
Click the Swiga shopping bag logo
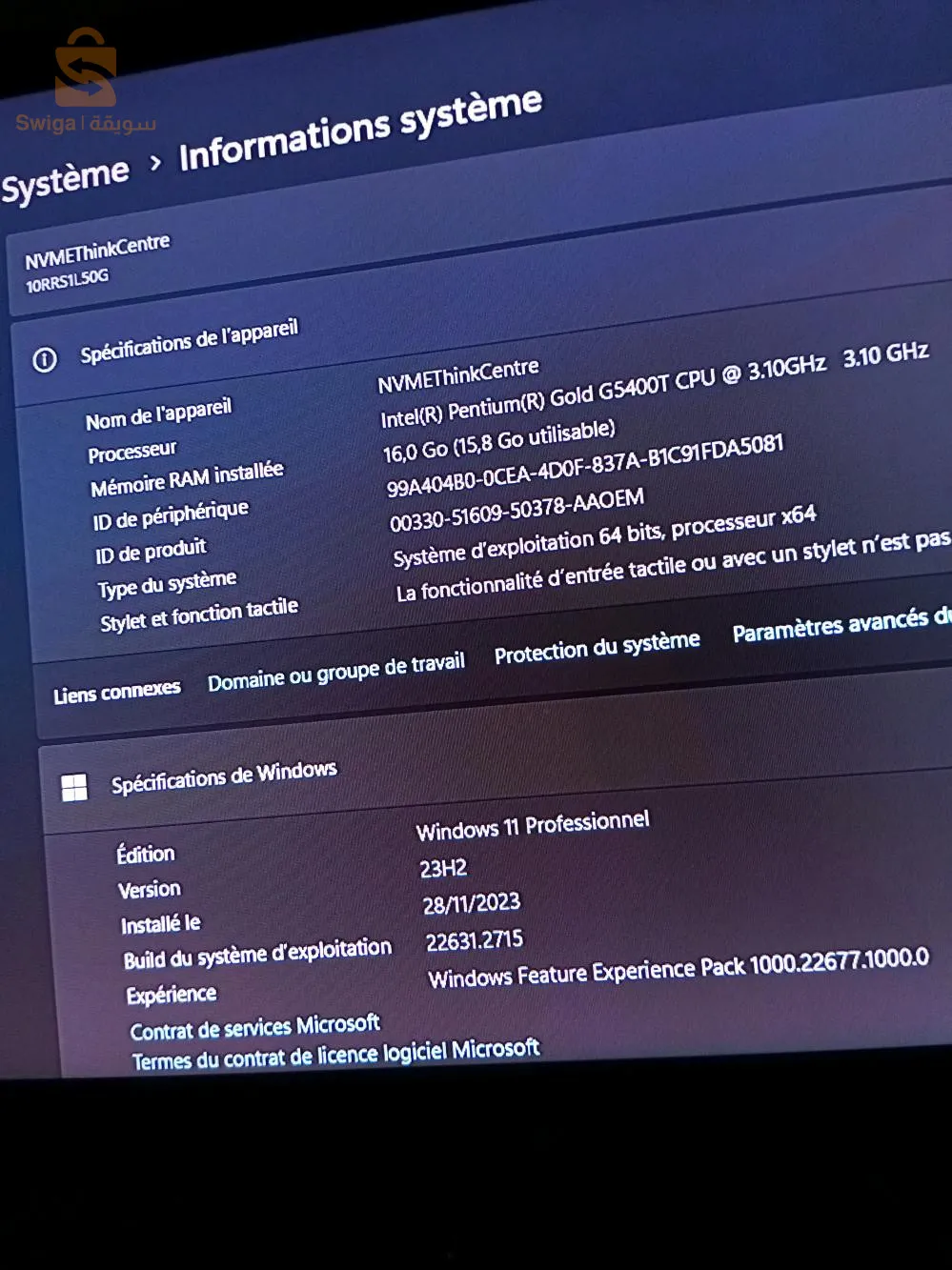point(85,70)
